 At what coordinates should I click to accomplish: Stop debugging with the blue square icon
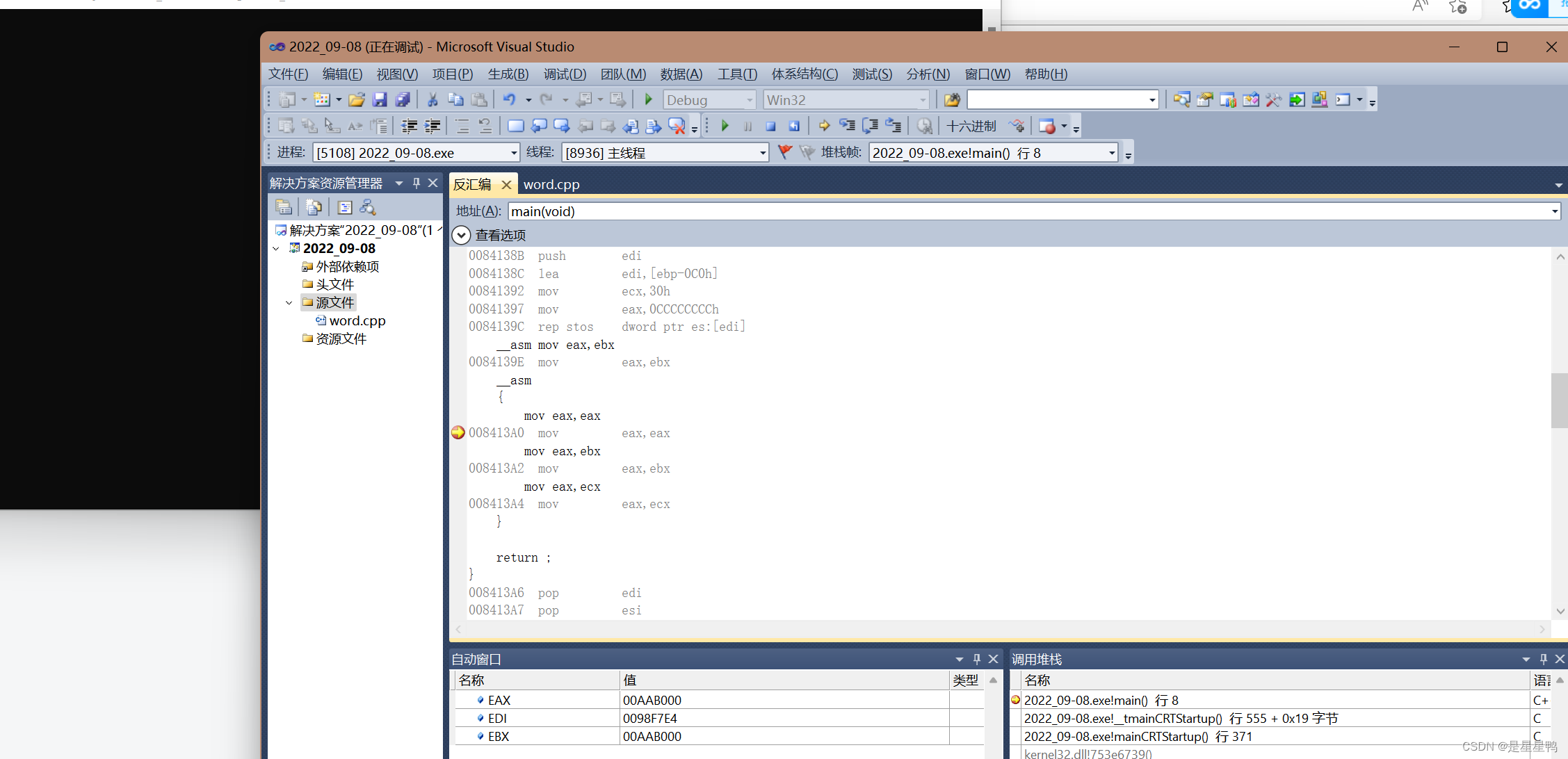[x=770, y=126]
